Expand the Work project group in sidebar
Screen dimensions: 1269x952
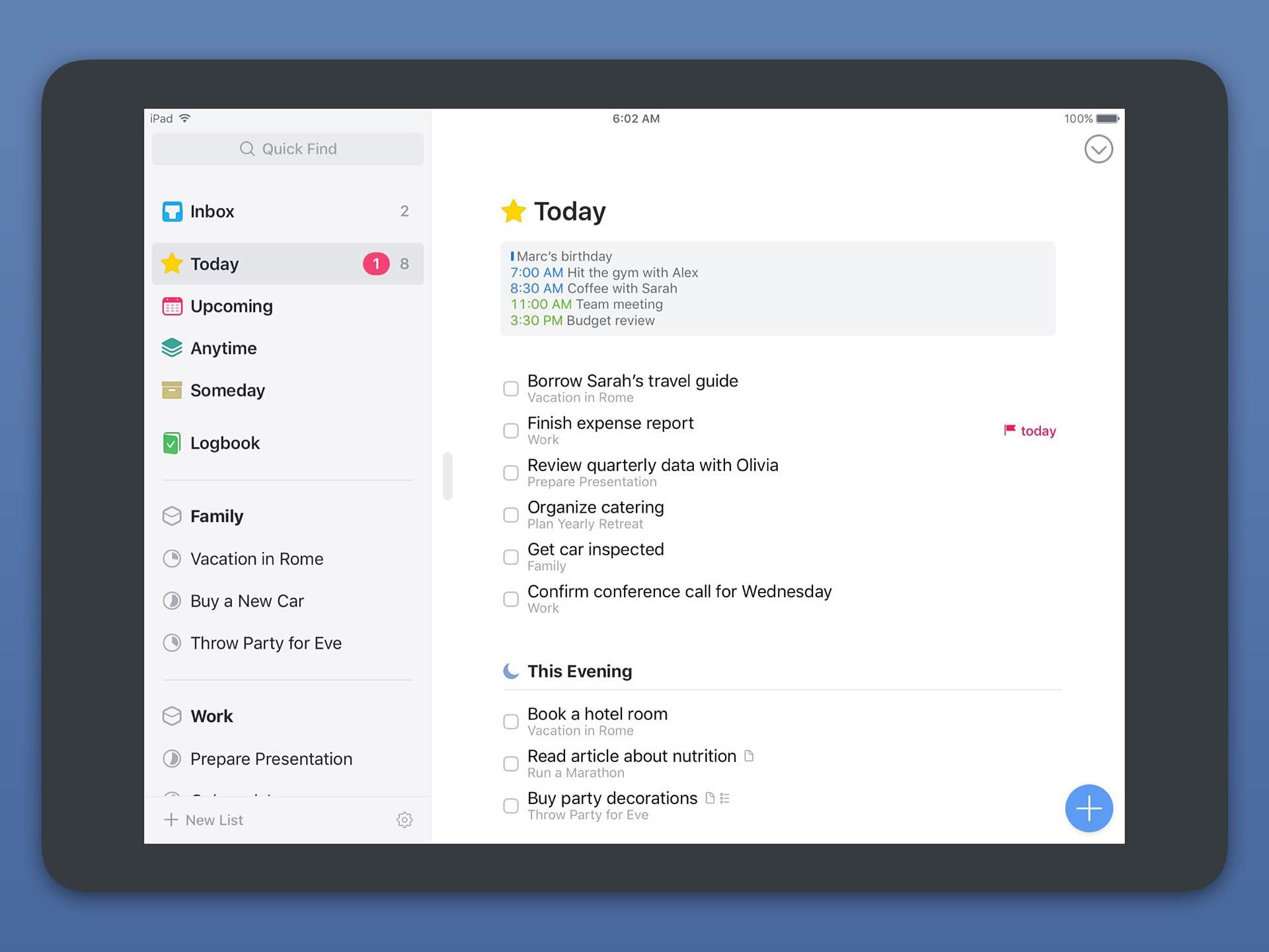[x=211, y=715]
